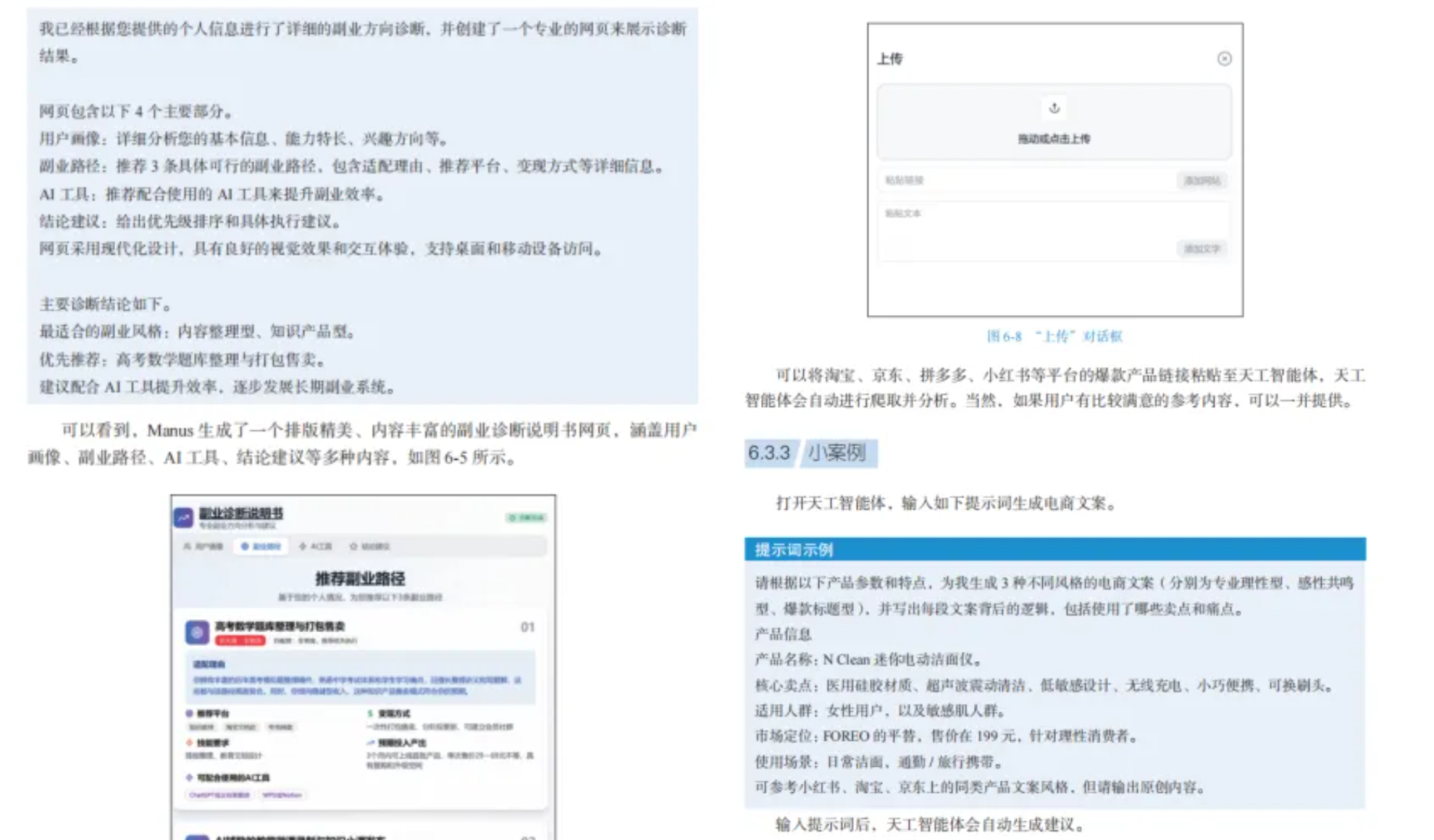Click the 使用场景: 日常洁面 line
Viewport: 1434px width, 840px height.
coord(879,761)
